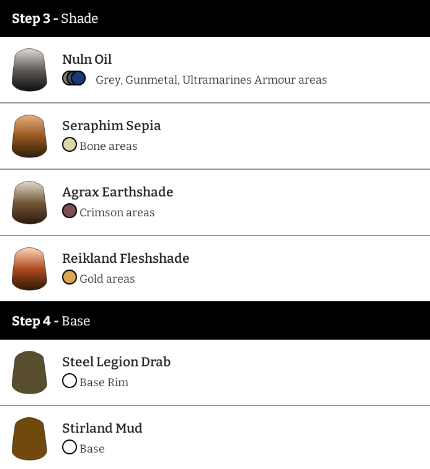Select the crimson swatch circle
430x469 pixels.
[x=69, y=211]
